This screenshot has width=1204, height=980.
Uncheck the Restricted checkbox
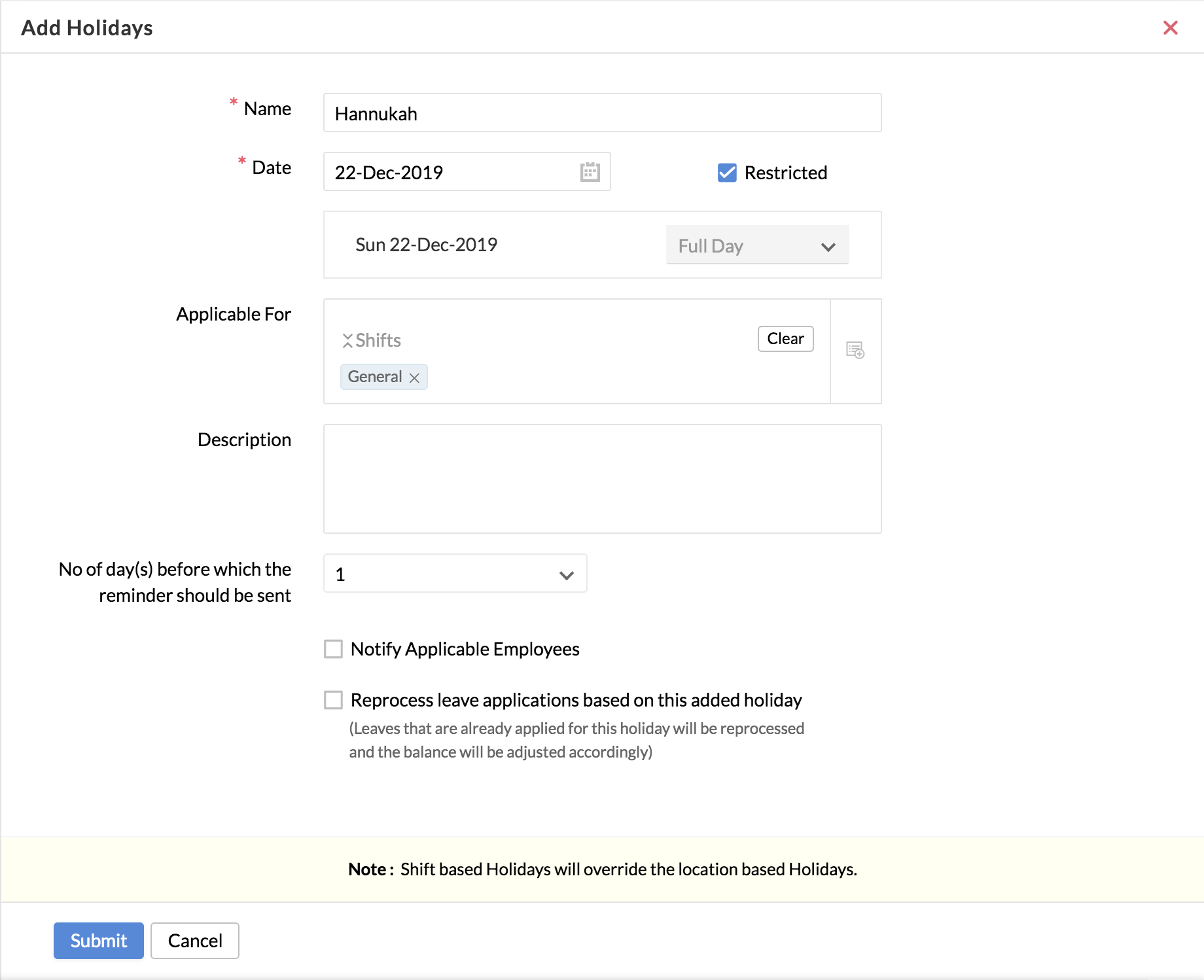(x=727, y=173)
